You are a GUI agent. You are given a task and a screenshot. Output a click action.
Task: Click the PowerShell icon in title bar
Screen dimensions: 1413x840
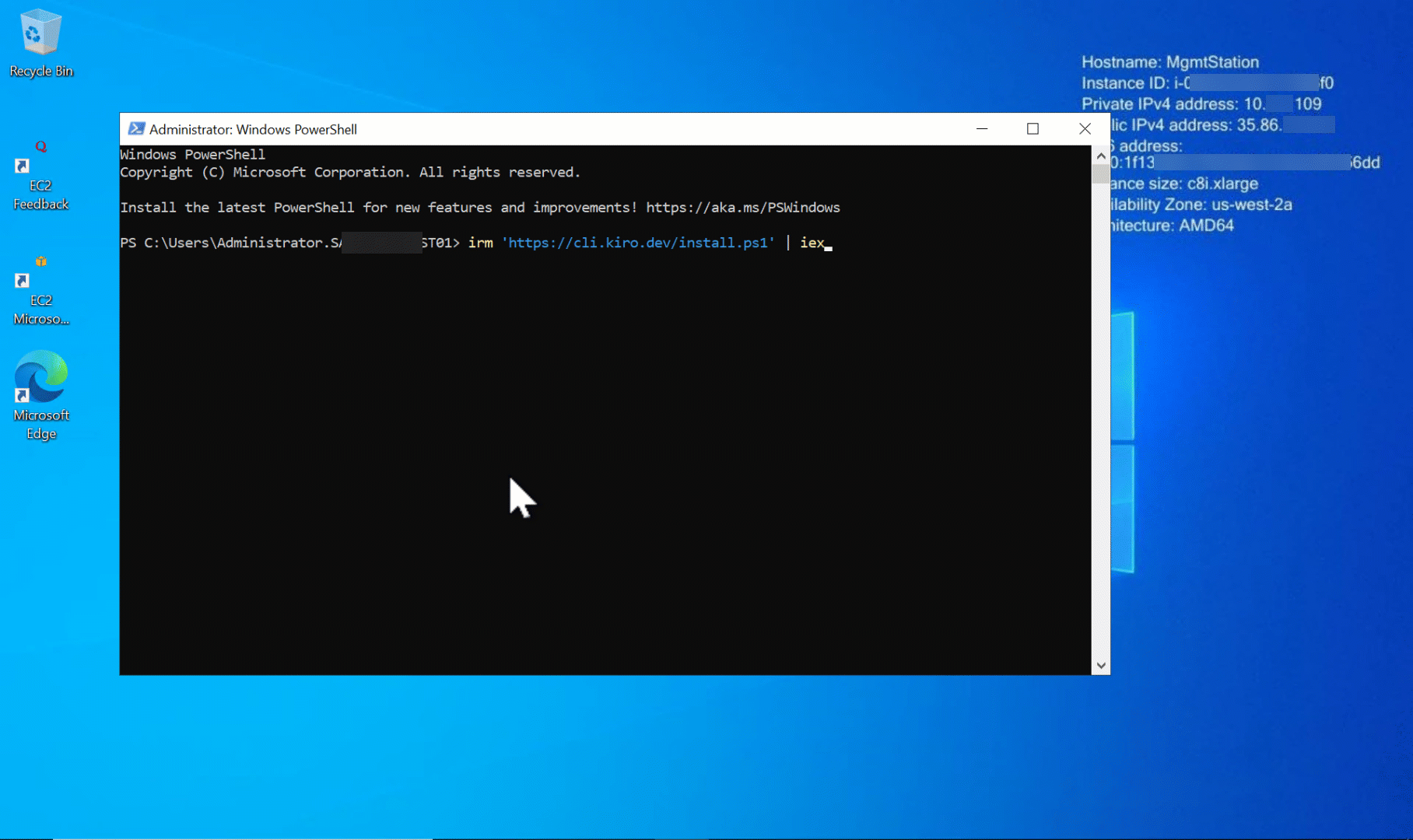(x=136, y=129)
